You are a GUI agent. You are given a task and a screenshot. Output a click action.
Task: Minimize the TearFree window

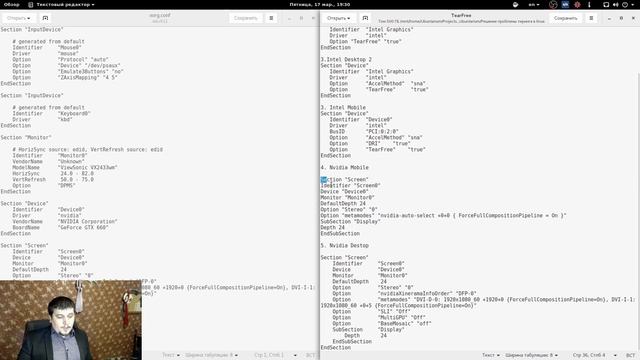(x=609, y=18)
